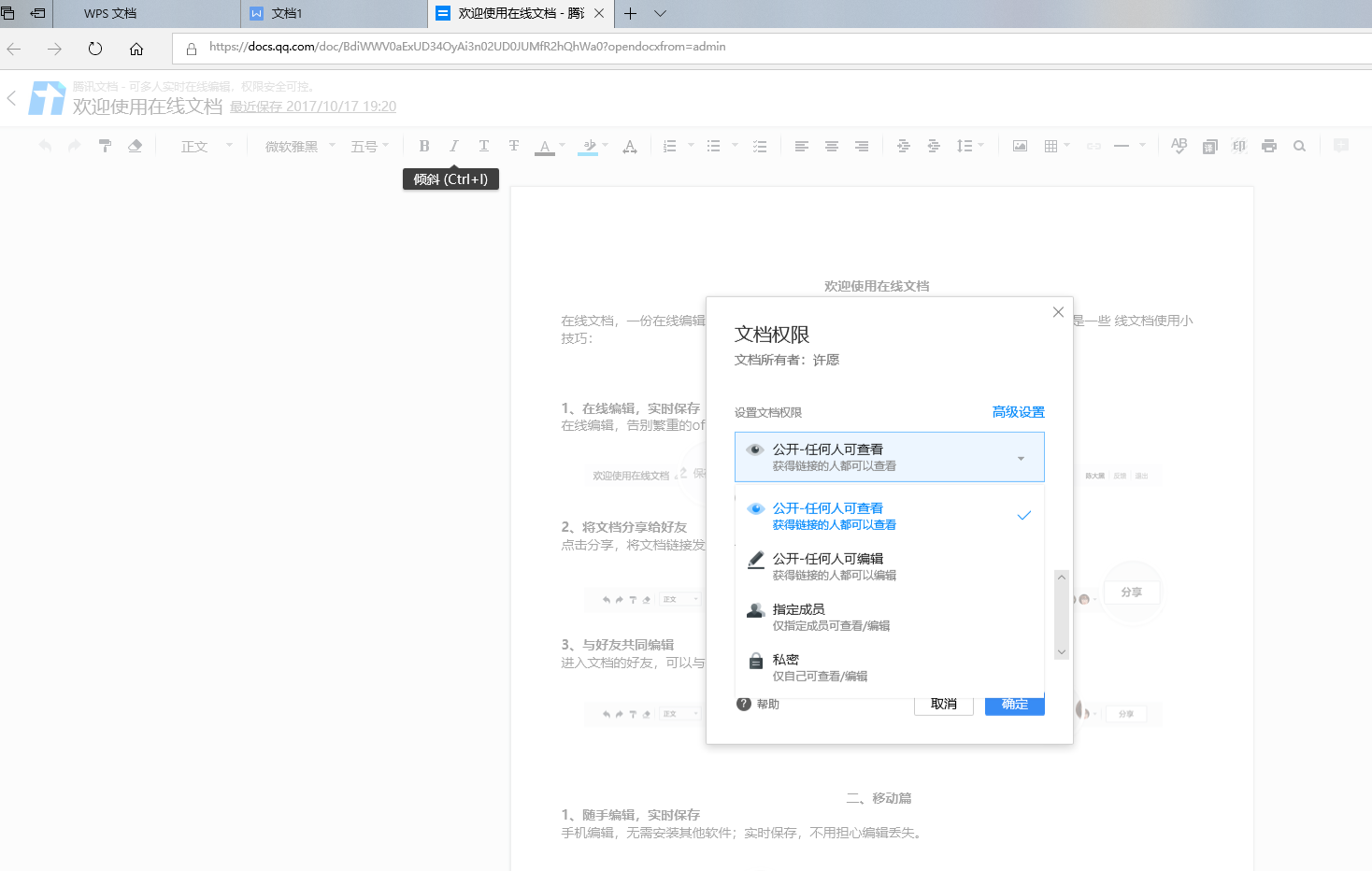Select the format painter tool

[x=105, y=146]
